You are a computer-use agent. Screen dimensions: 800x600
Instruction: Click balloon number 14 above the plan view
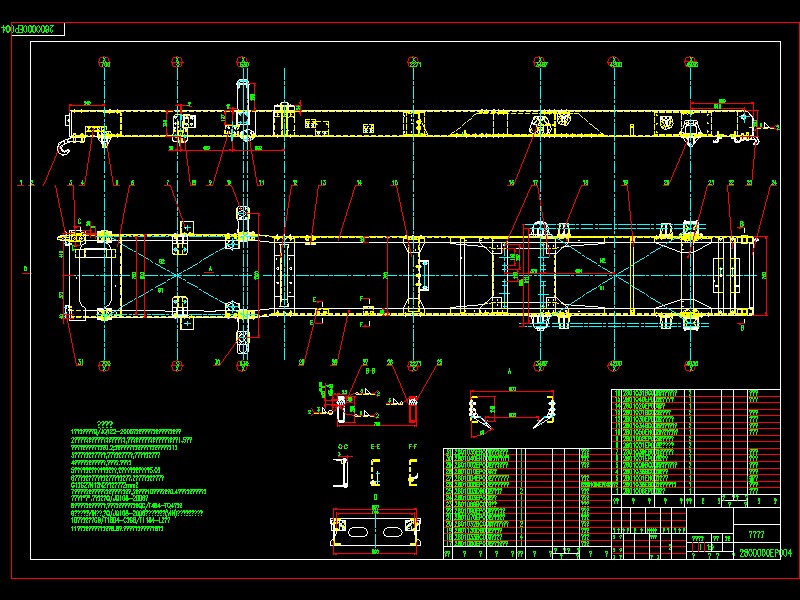(x=359, y=183)
